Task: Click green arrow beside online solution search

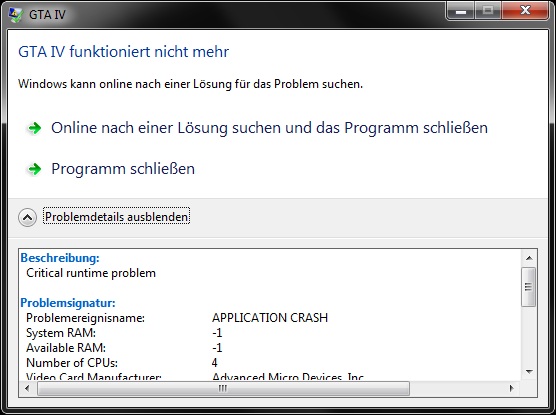Action: pos(34,128)
